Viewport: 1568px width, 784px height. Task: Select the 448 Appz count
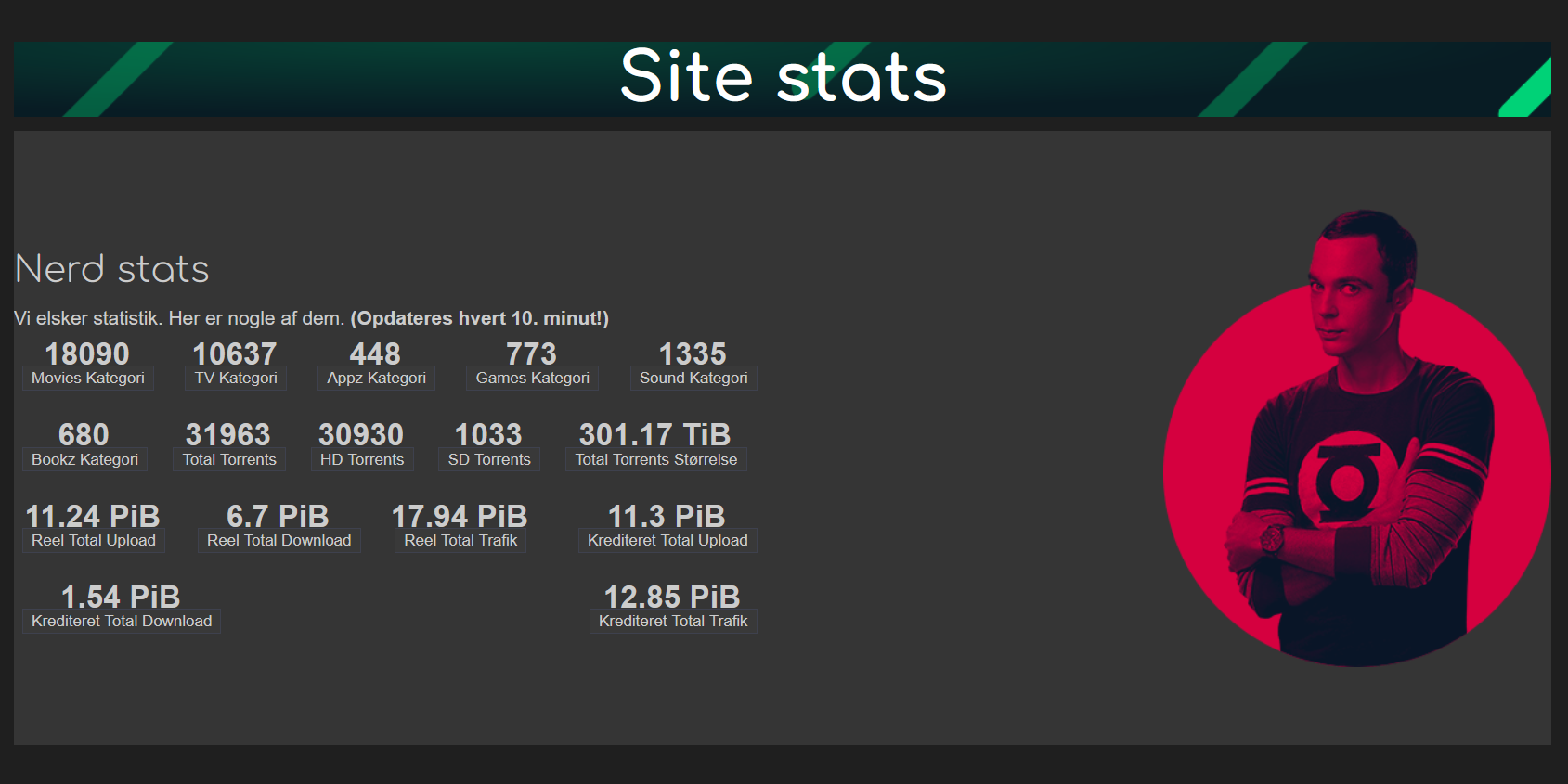375,353
